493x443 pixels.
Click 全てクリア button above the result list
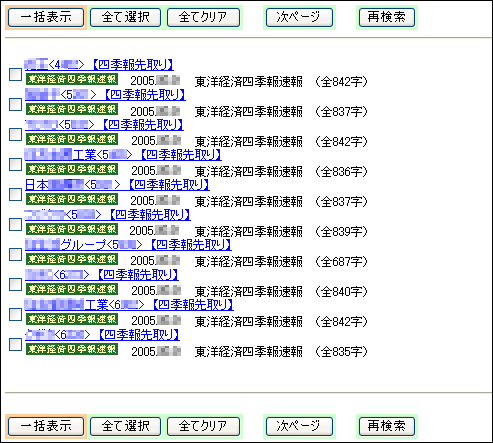click(203, 17)
